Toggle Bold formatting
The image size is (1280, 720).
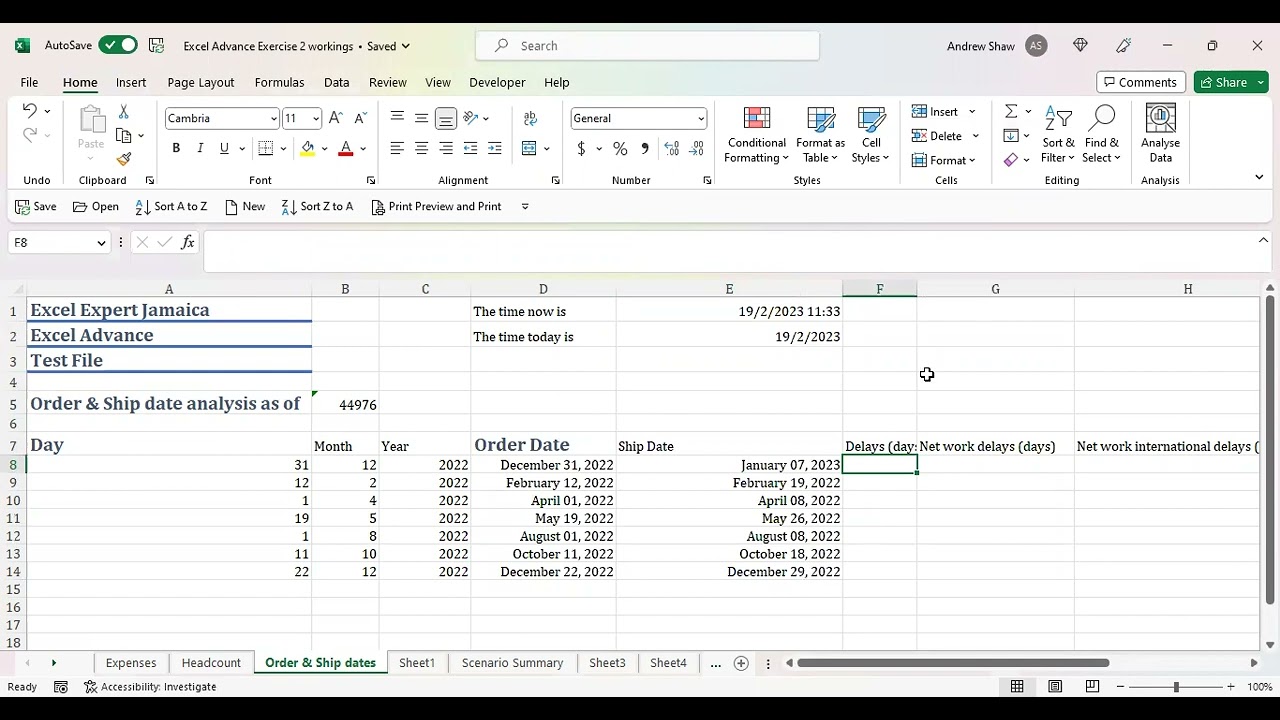tap(176, 148)
